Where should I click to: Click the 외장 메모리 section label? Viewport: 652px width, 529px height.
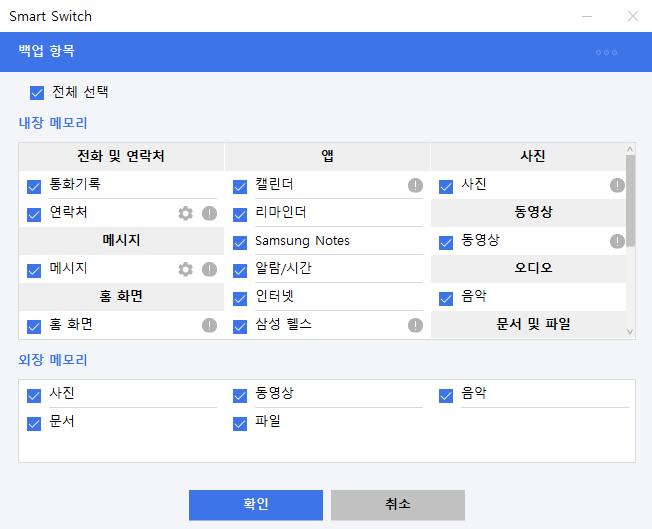pyautogui.click(x=53, y=360)
